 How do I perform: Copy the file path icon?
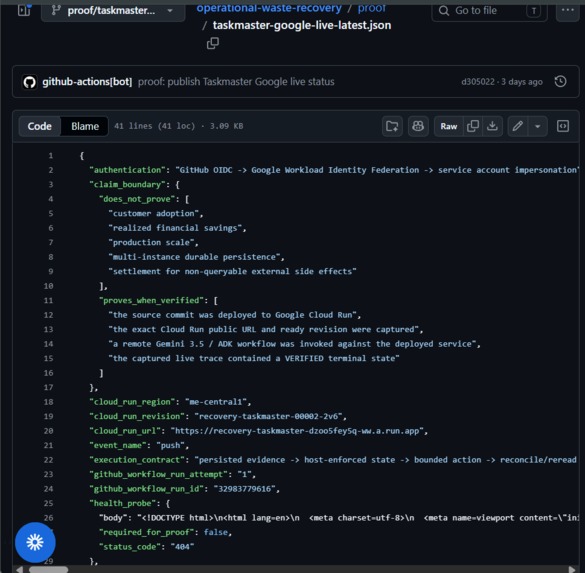pos(213,43)
